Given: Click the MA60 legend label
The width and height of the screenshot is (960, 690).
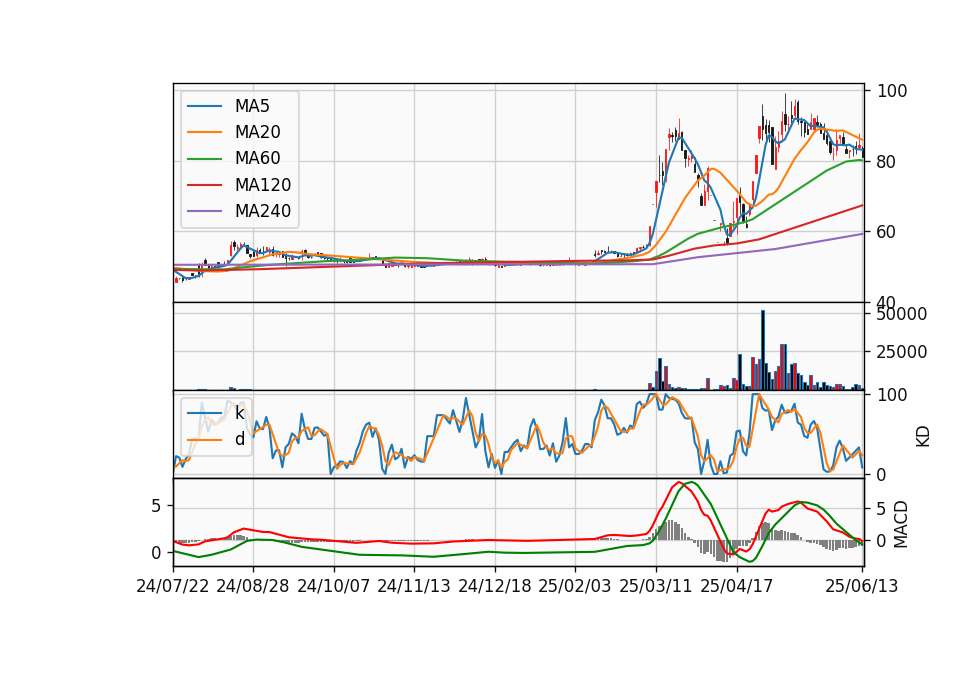Looking at the screenshot, I should 257,159.
